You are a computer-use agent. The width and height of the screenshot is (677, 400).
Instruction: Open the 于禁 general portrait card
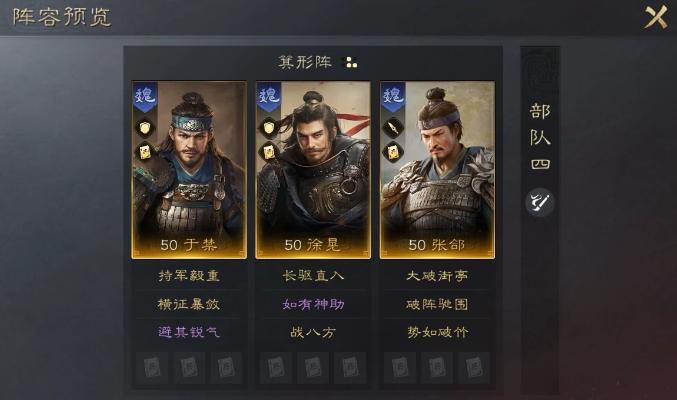[189, 170]
